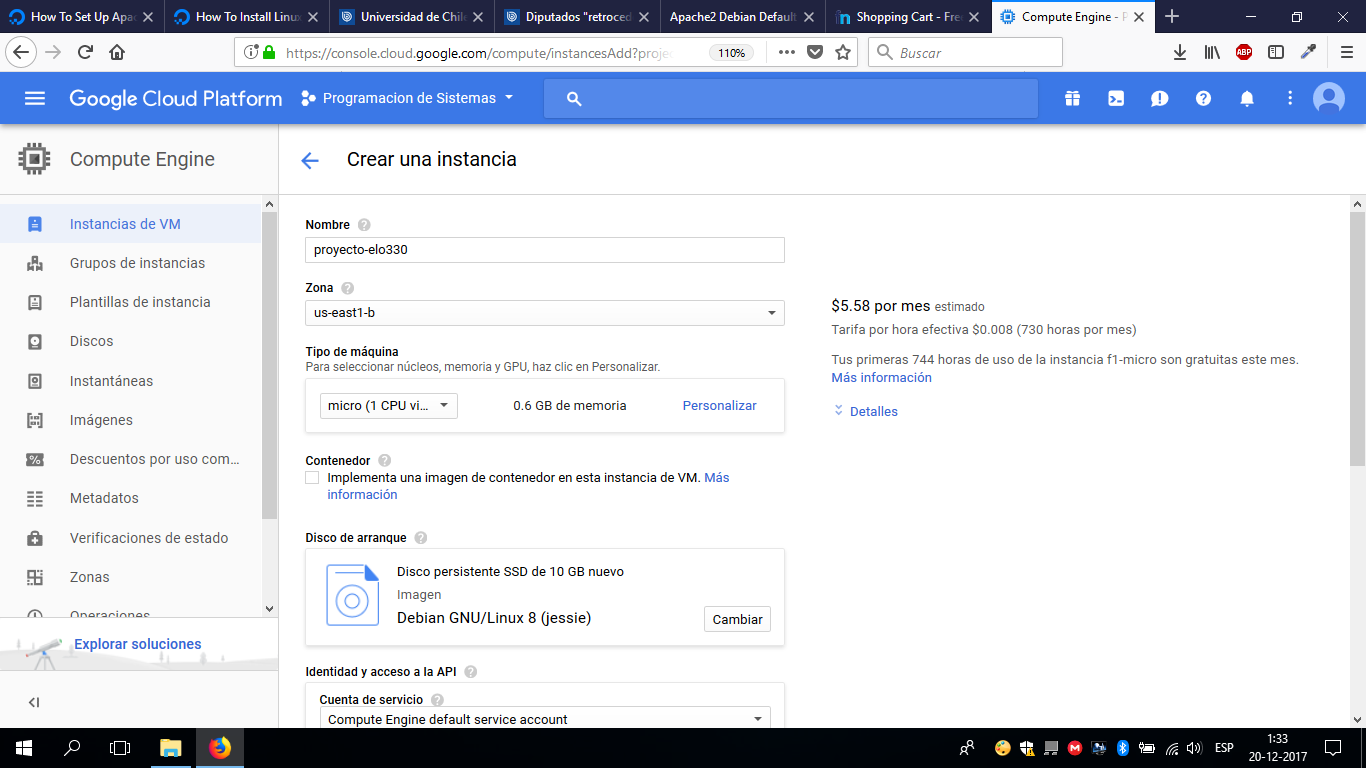Go to Firefox home page icon
Screen dimensions: 1366x768
click(x=117, y=52)
